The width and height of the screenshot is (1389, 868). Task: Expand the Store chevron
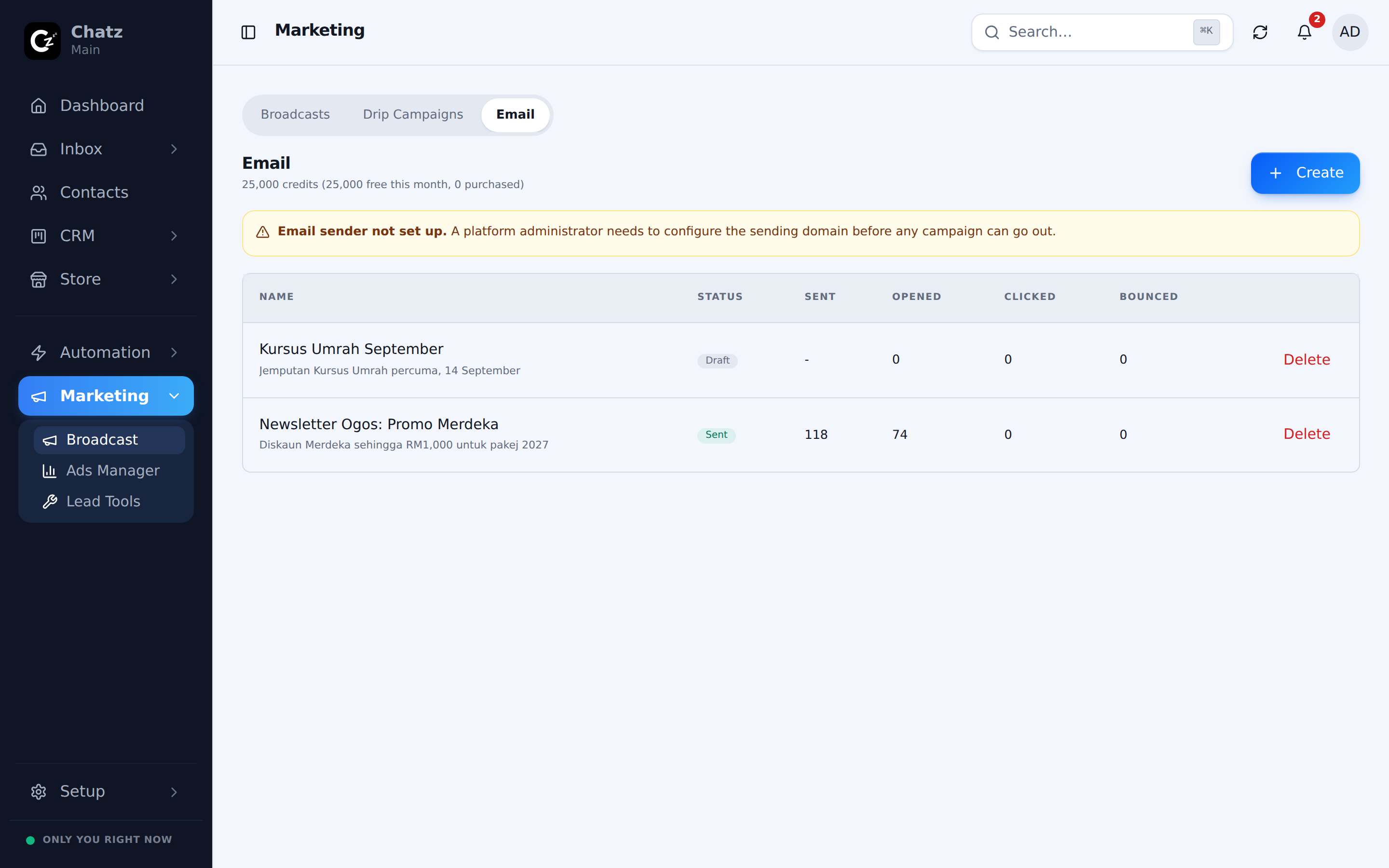pos(174,279)
